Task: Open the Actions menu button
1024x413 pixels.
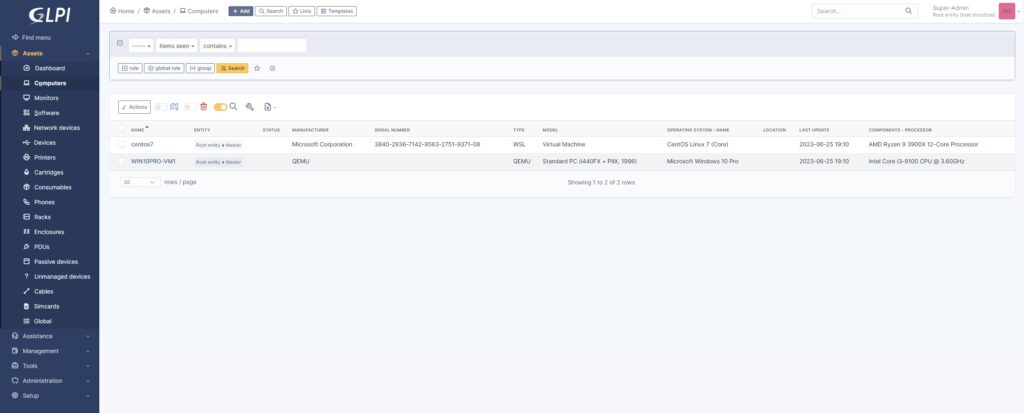Action: [x=135, y=107]
